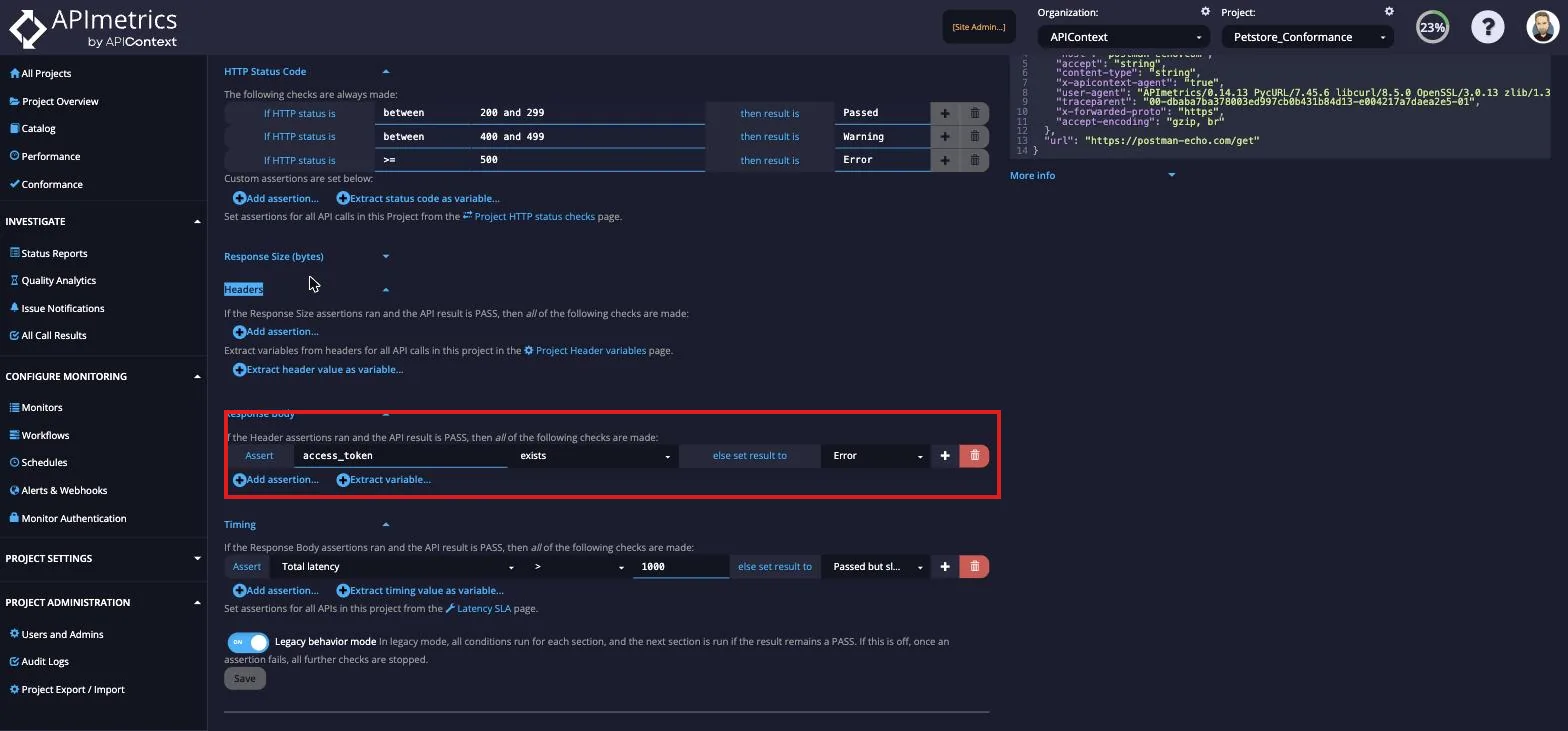This screenshot has height=731, width=1568.
Task: Add assertion under Response Body
Action: 276,479
